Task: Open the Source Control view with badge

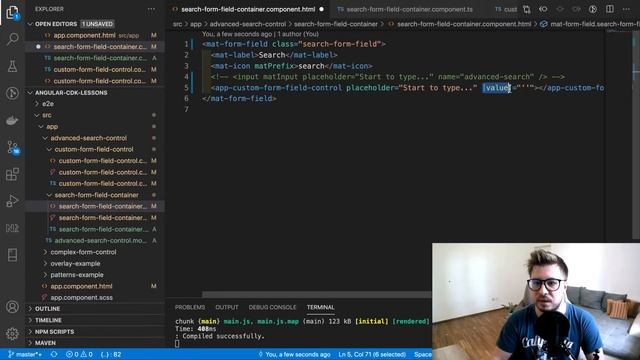Action: point(13,147)
